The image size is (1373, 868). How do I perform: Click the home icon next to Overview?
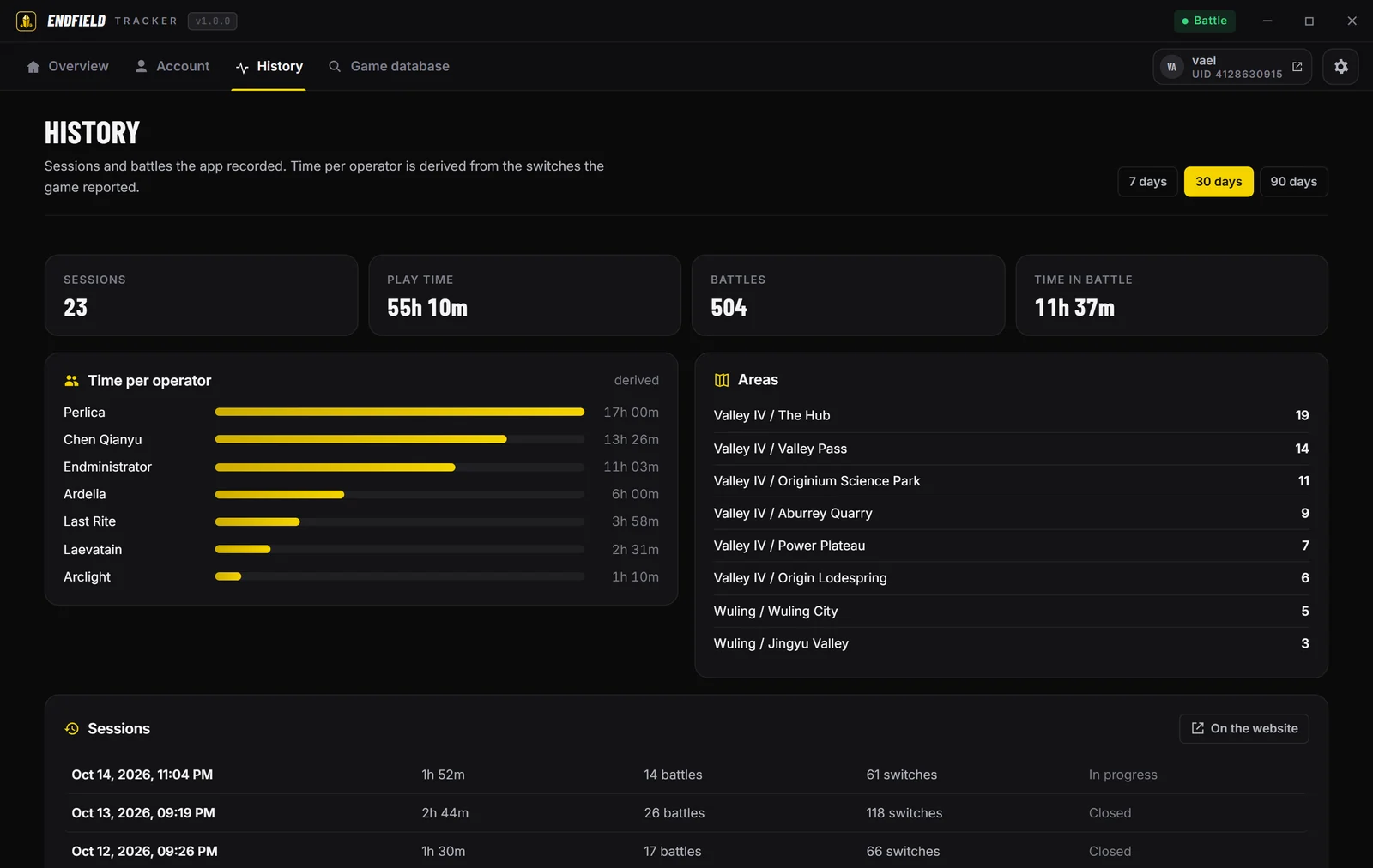[x=33, y=67]
